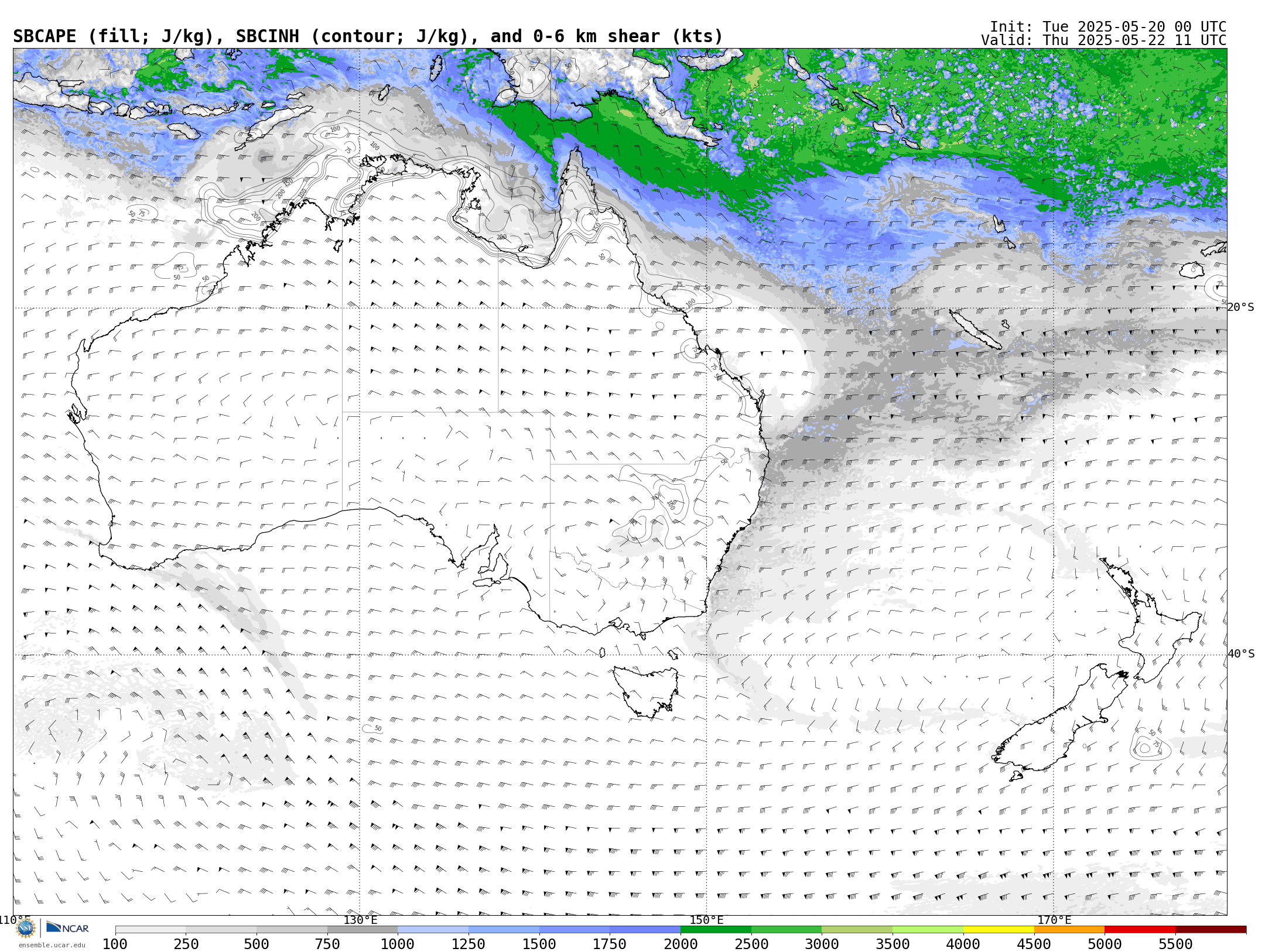
Task: Click the "150°E" longitude label
Action: tap(707, 920)
